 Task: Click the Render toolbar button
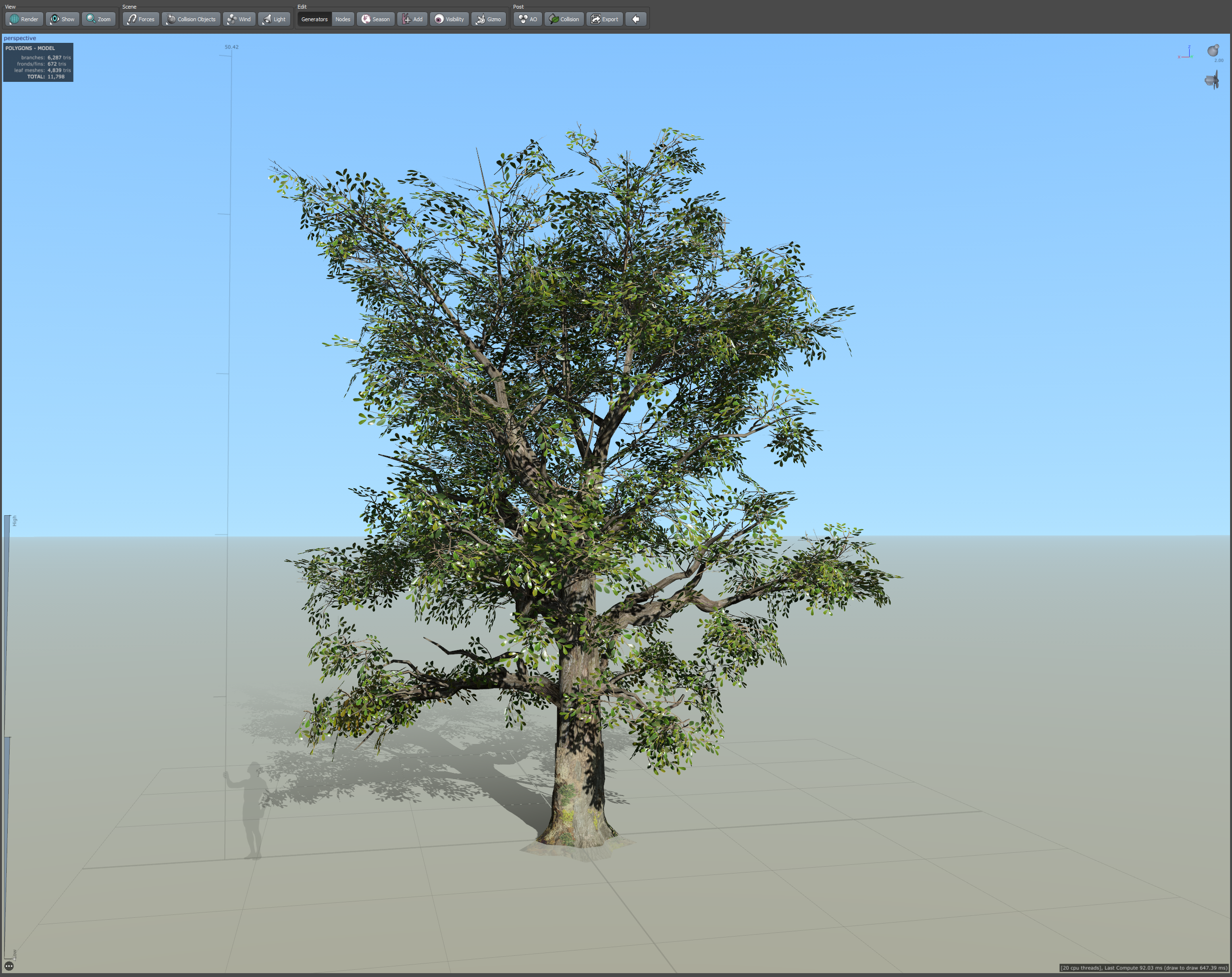point(24,19)
